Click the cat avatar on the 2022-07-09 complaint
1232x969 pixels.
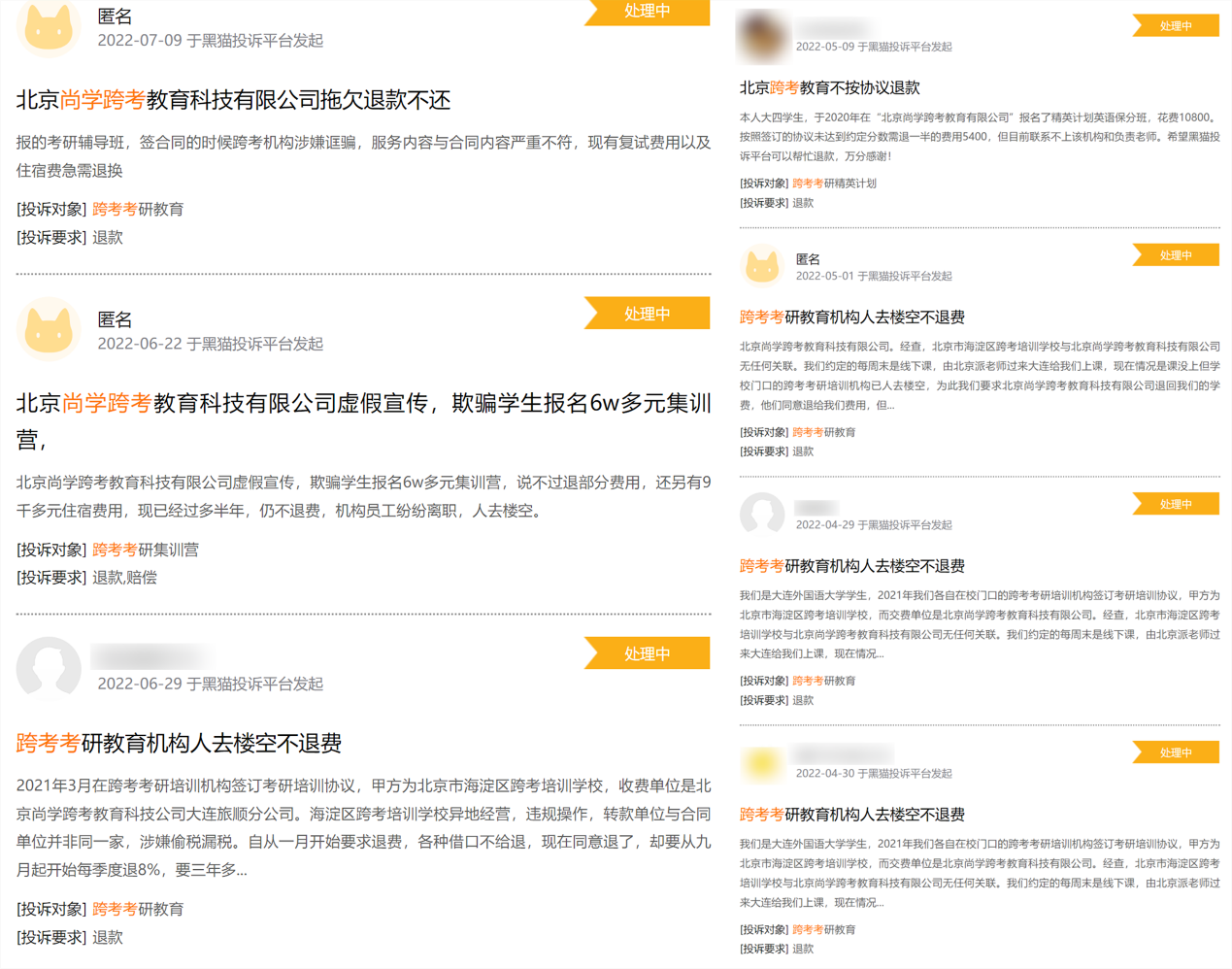[49, 27]
